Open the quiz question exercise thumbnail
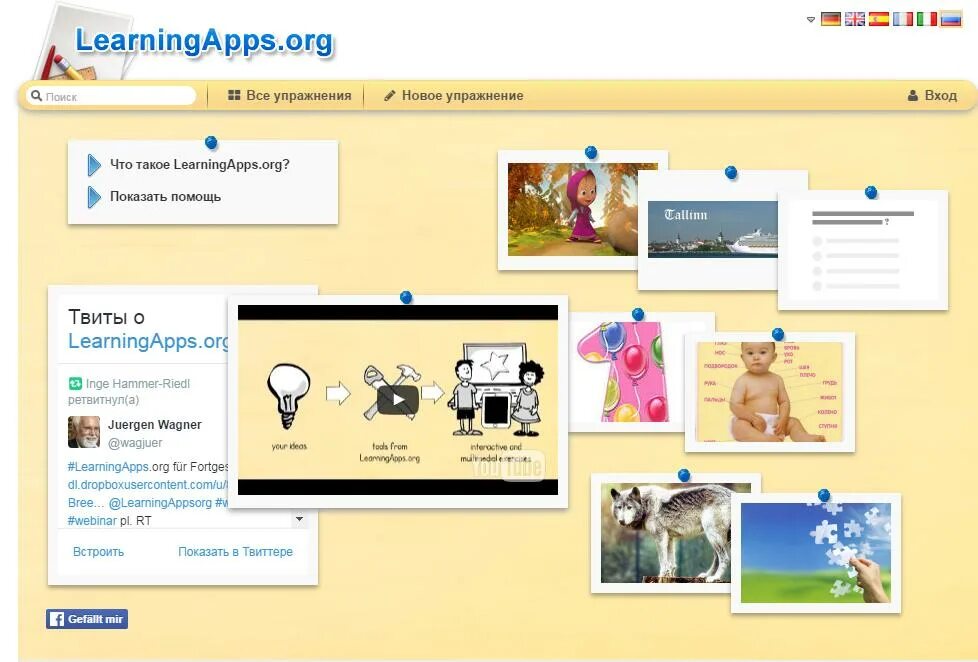 863,250
